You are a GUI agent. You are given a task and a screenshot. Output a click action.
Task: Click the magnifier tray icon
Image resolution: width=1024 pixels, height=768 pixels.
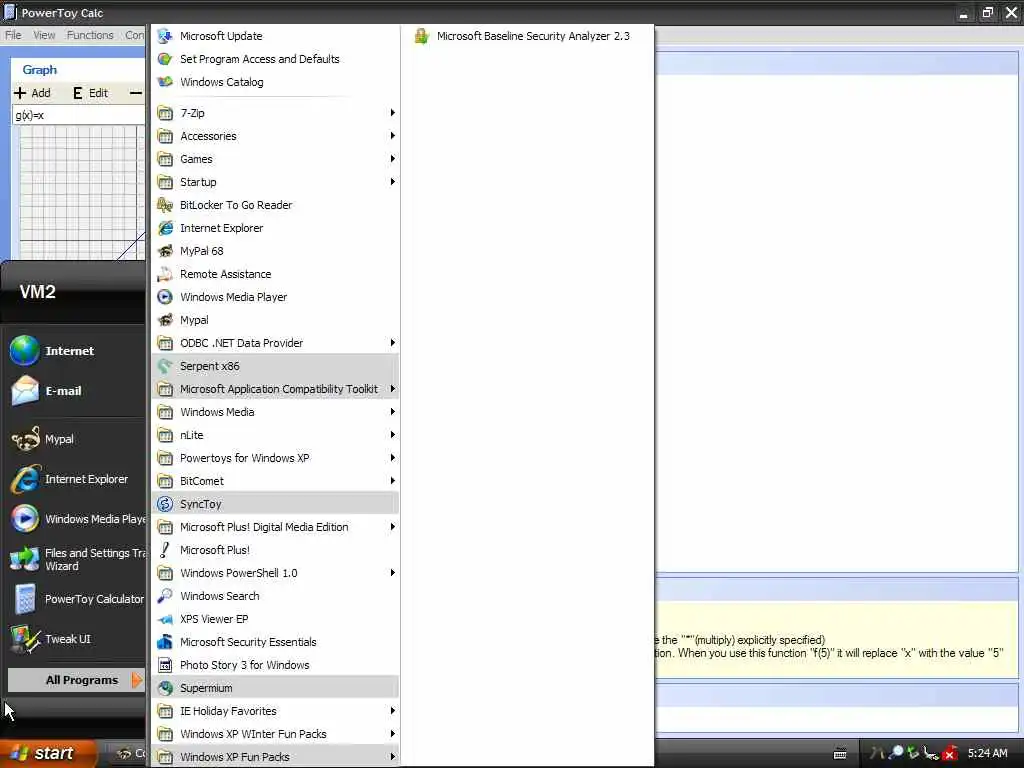point(896,753)
